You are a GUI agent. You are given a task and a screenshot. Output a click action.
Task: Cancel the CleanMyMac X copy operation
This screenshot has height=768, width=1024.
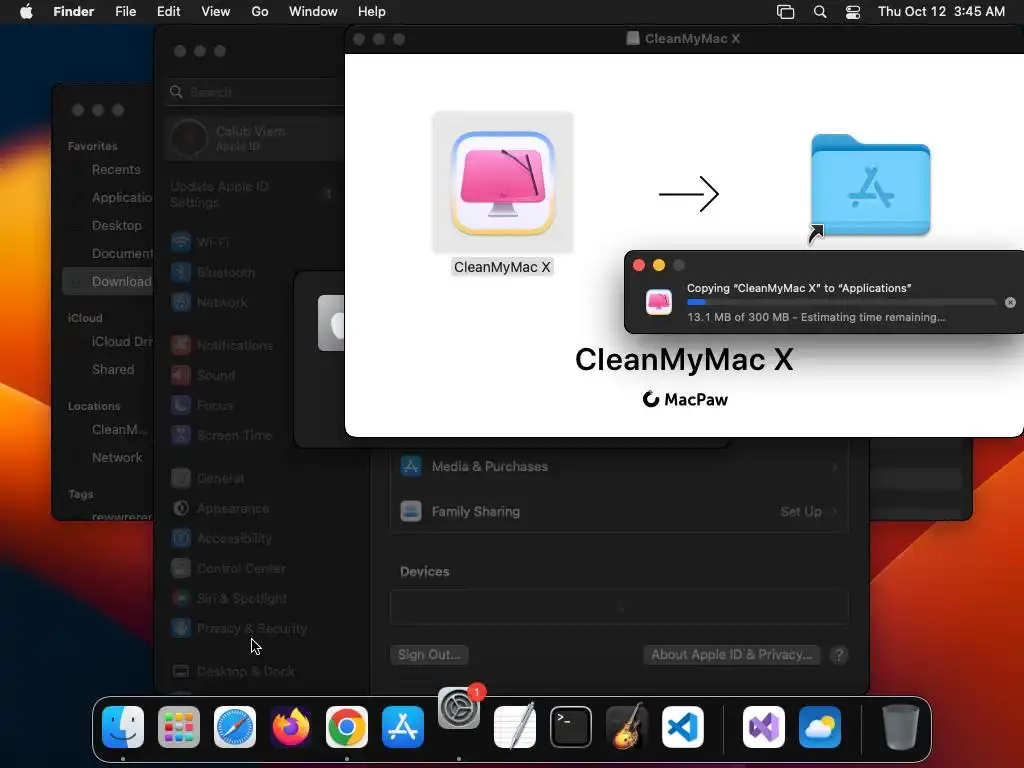click(1010, 302)
